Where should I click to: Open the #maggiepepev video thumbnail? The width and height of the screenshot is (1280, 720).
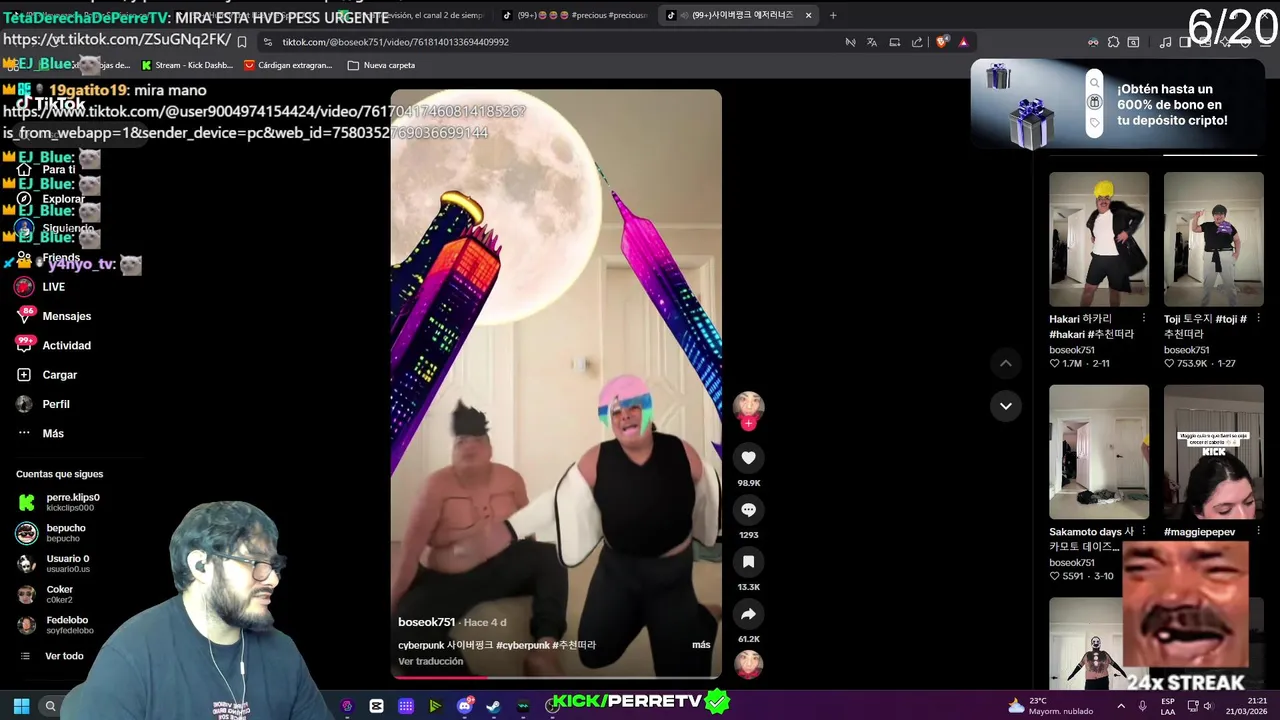(x=1213, y=452)
